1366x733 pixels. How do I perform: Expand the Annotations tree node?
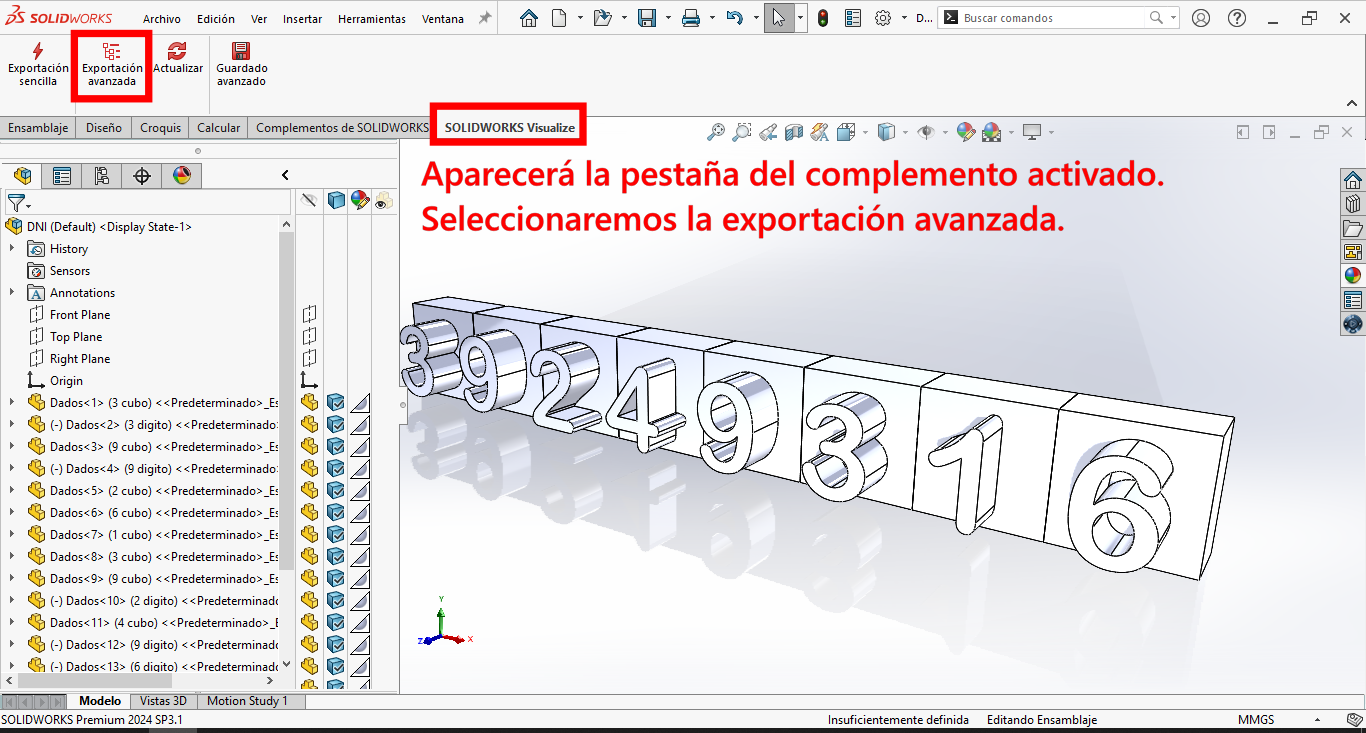[12, 293]
